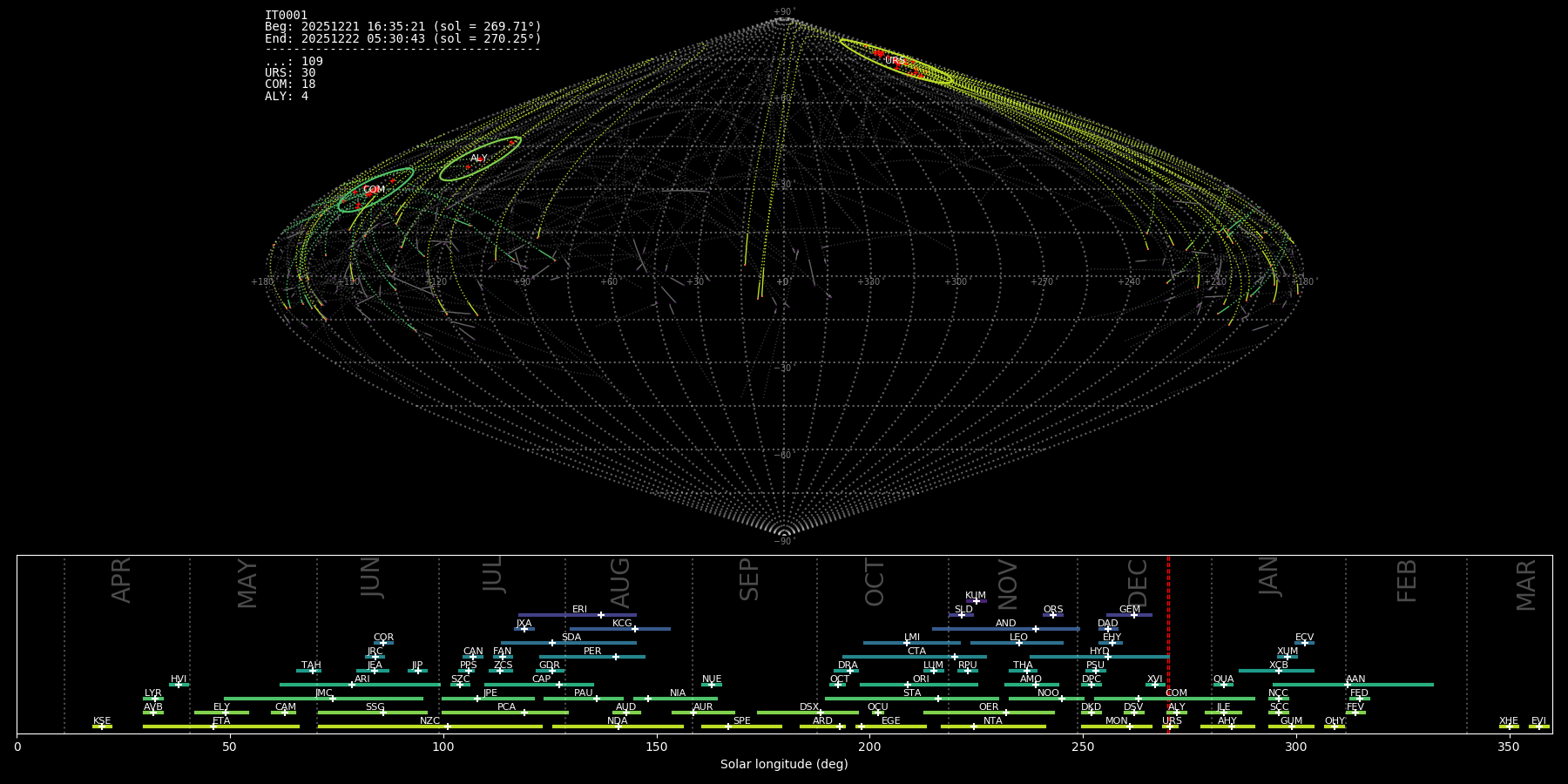Click the COM radiant label on sky map
Screen dimensions: 1568x784
pyautogui.click(x=374, y=190)
